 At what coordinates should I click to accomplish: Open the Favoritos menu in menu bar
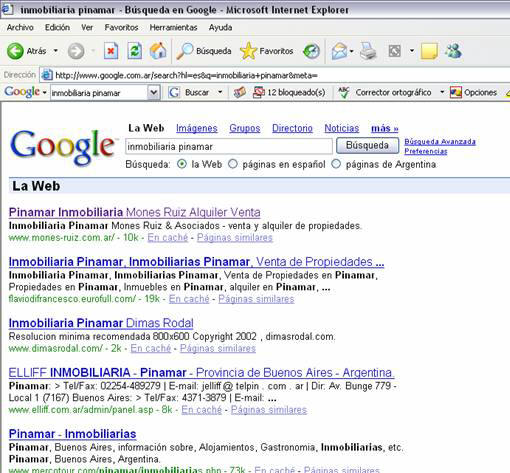tap(121, 28)
